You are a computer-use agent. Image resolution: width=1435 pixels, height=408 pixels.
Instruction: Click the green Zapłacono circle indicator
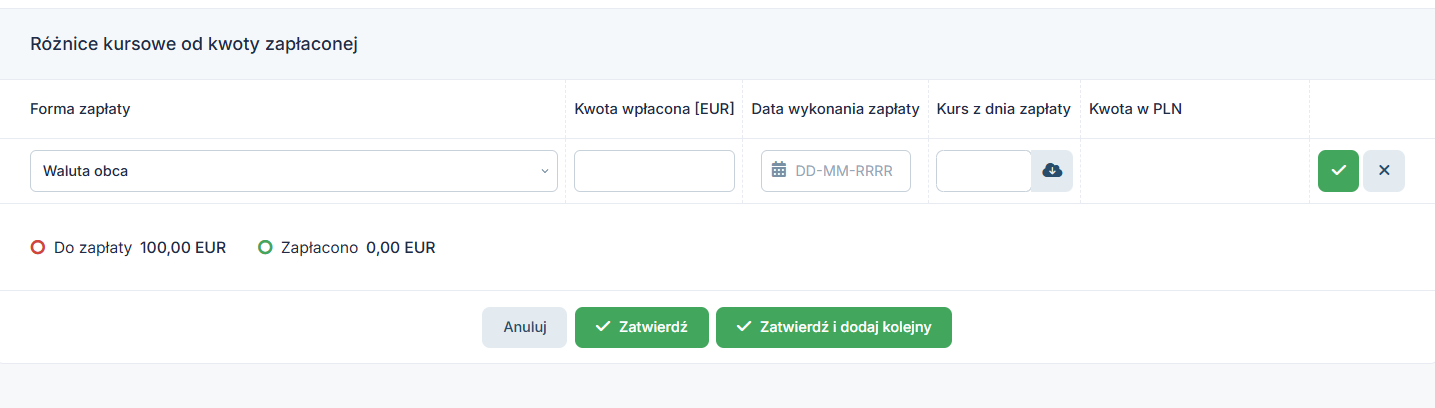click(265, 247)
